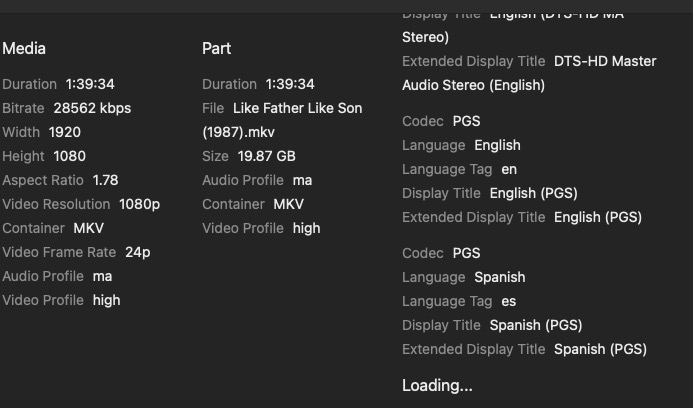Select the Part duration value 1:39:34
Screen dimensions: 693x408
click(x=290, y=84)
